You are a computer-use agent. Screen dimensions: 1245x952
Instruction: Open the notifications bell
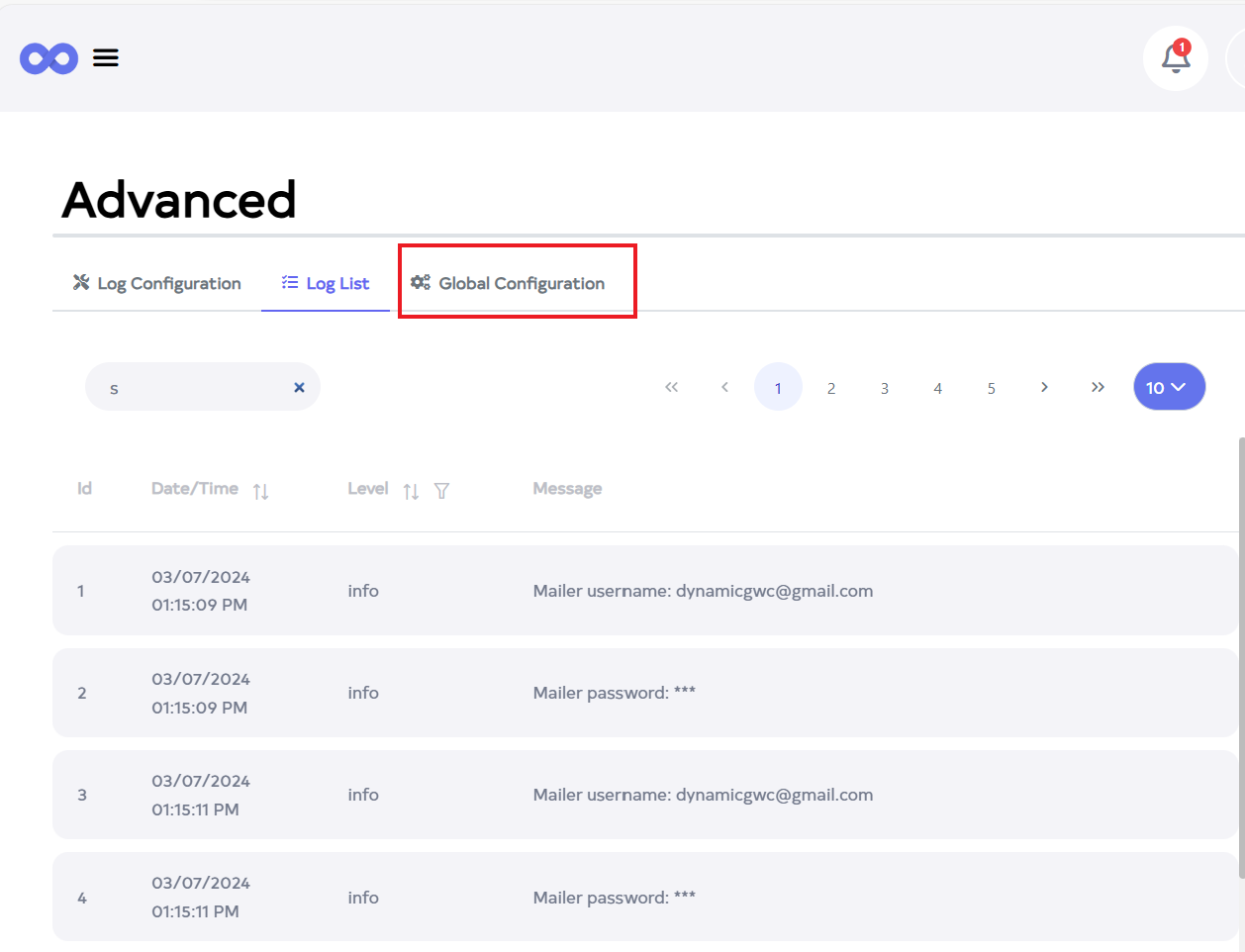click(x=1175, y=58)
